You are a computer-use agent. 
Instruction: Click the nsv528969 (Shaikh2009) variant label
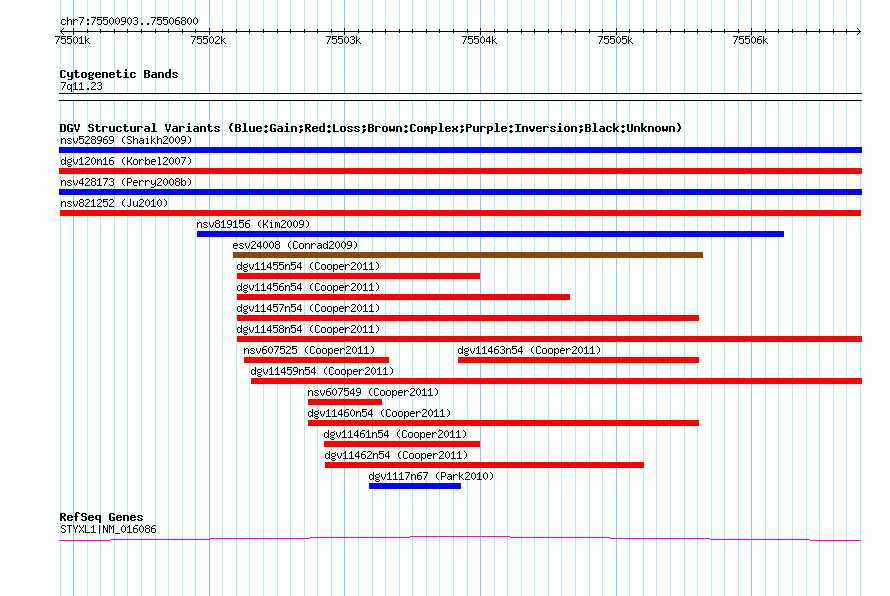tap(126, 140)
